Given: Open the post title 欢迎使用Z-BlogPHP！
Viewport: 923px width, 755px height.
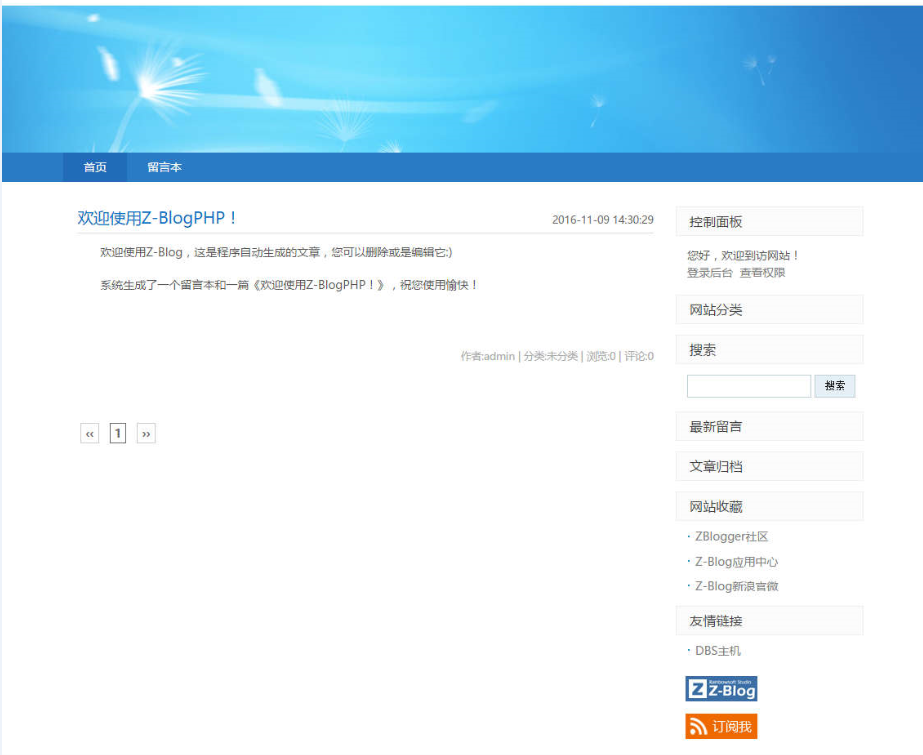Looking at the screenshot, I should click(x=158, y=218).
